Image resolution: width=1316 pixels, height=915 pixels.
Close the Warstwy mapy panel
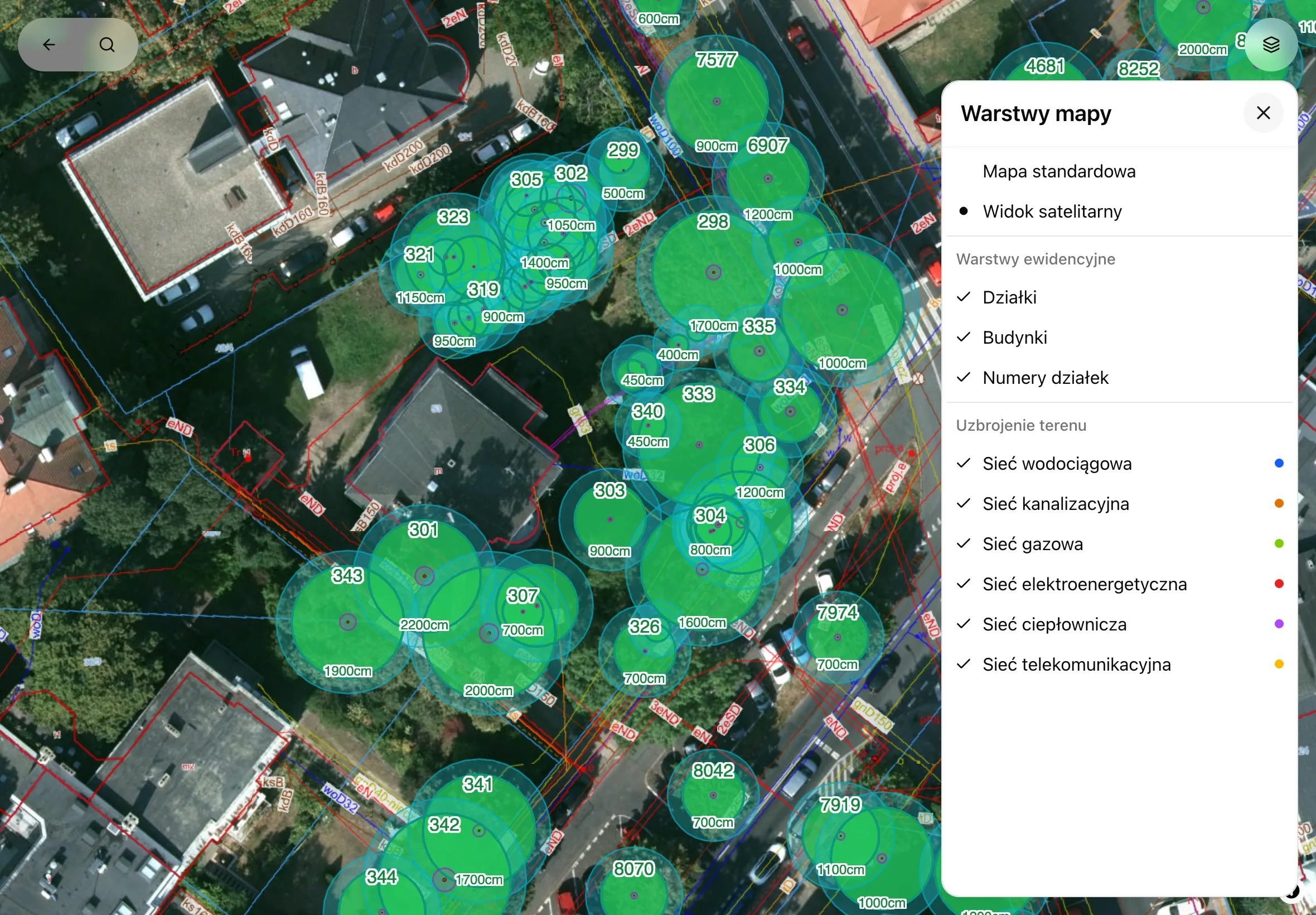tap(1263, 113)
